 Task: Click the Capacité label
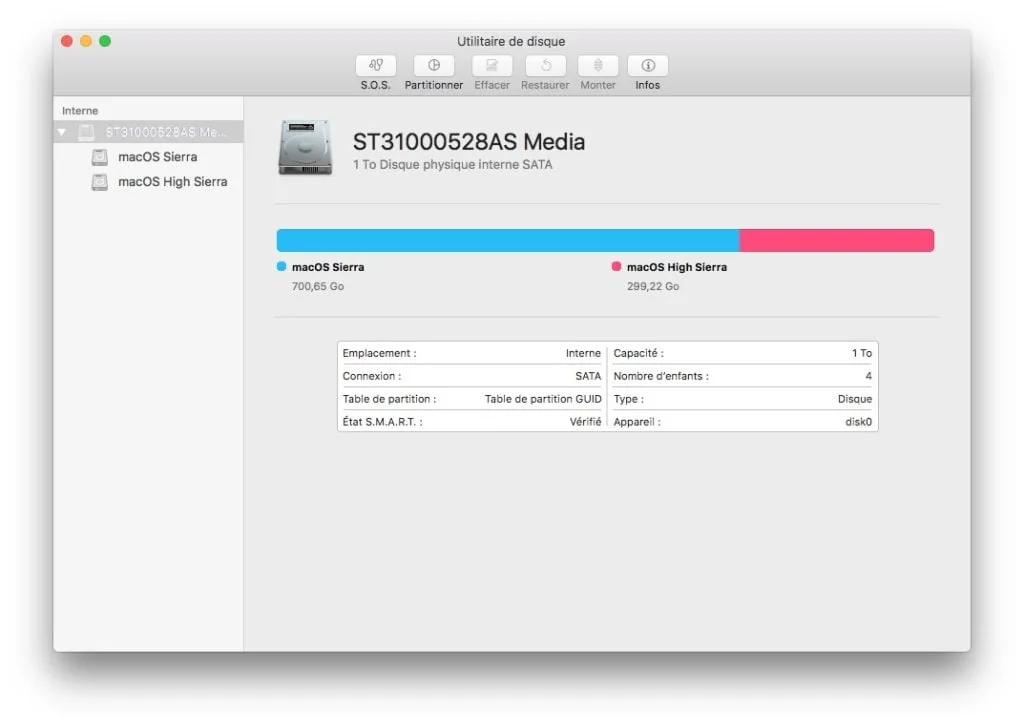click(639, 353)
